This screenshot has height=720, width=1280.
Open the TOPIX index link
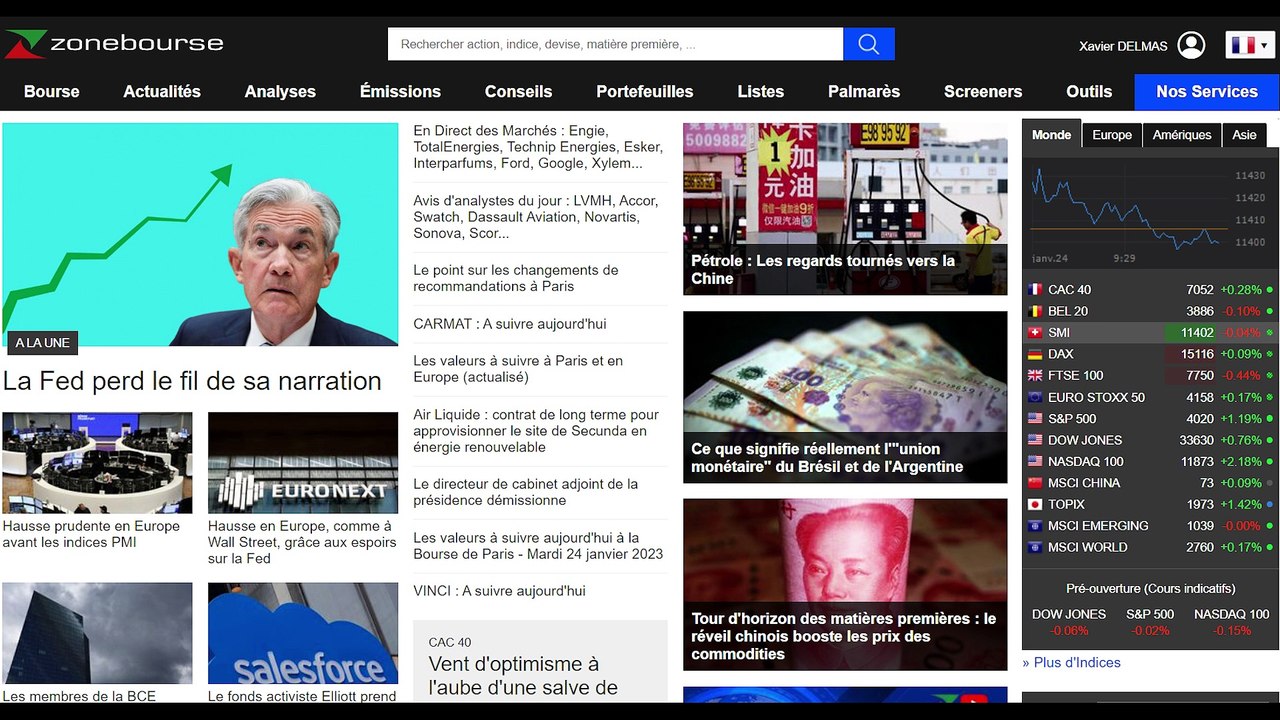(1066, 505)
